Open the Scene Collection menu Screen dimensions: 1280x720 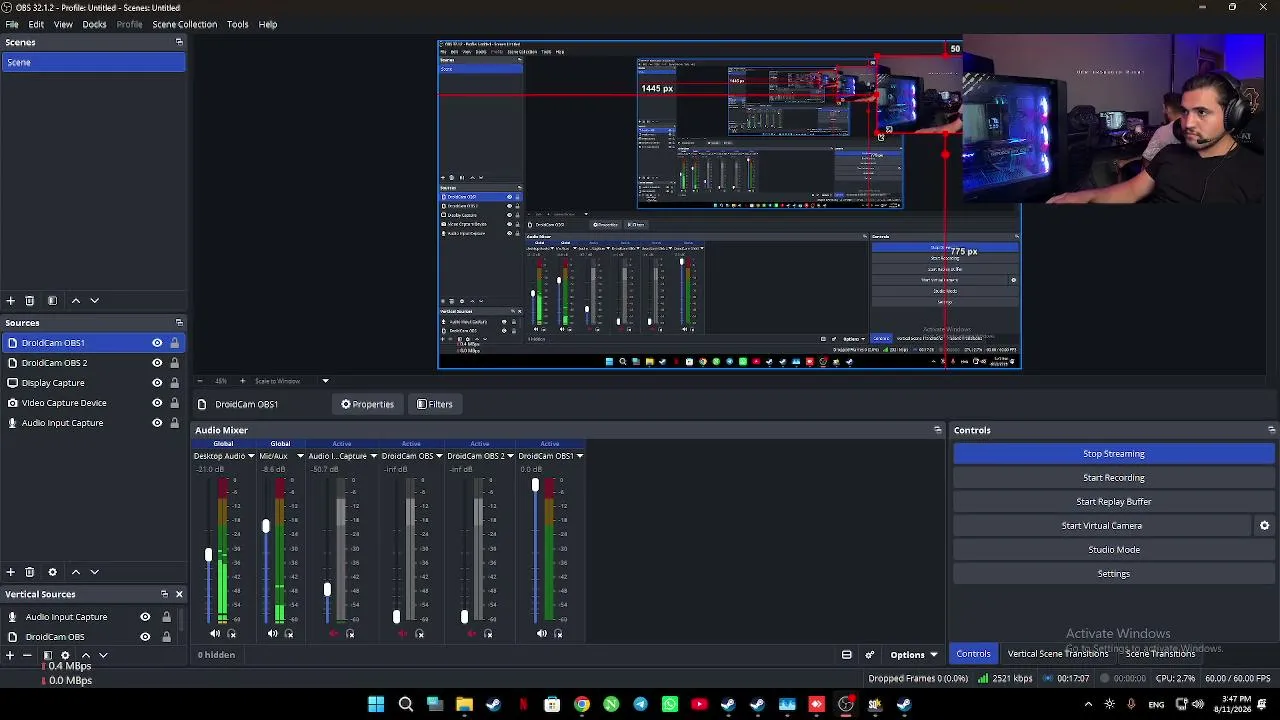184,24
